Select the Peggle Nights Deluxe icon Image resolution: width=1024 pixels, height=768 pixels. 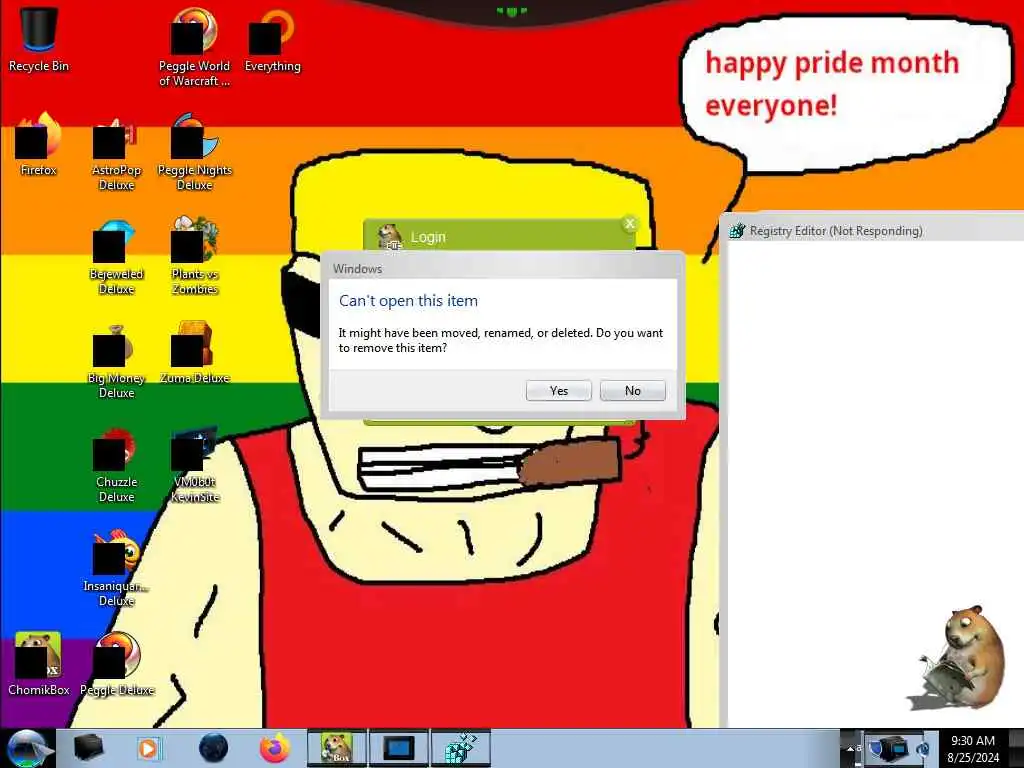coord(195,152)
